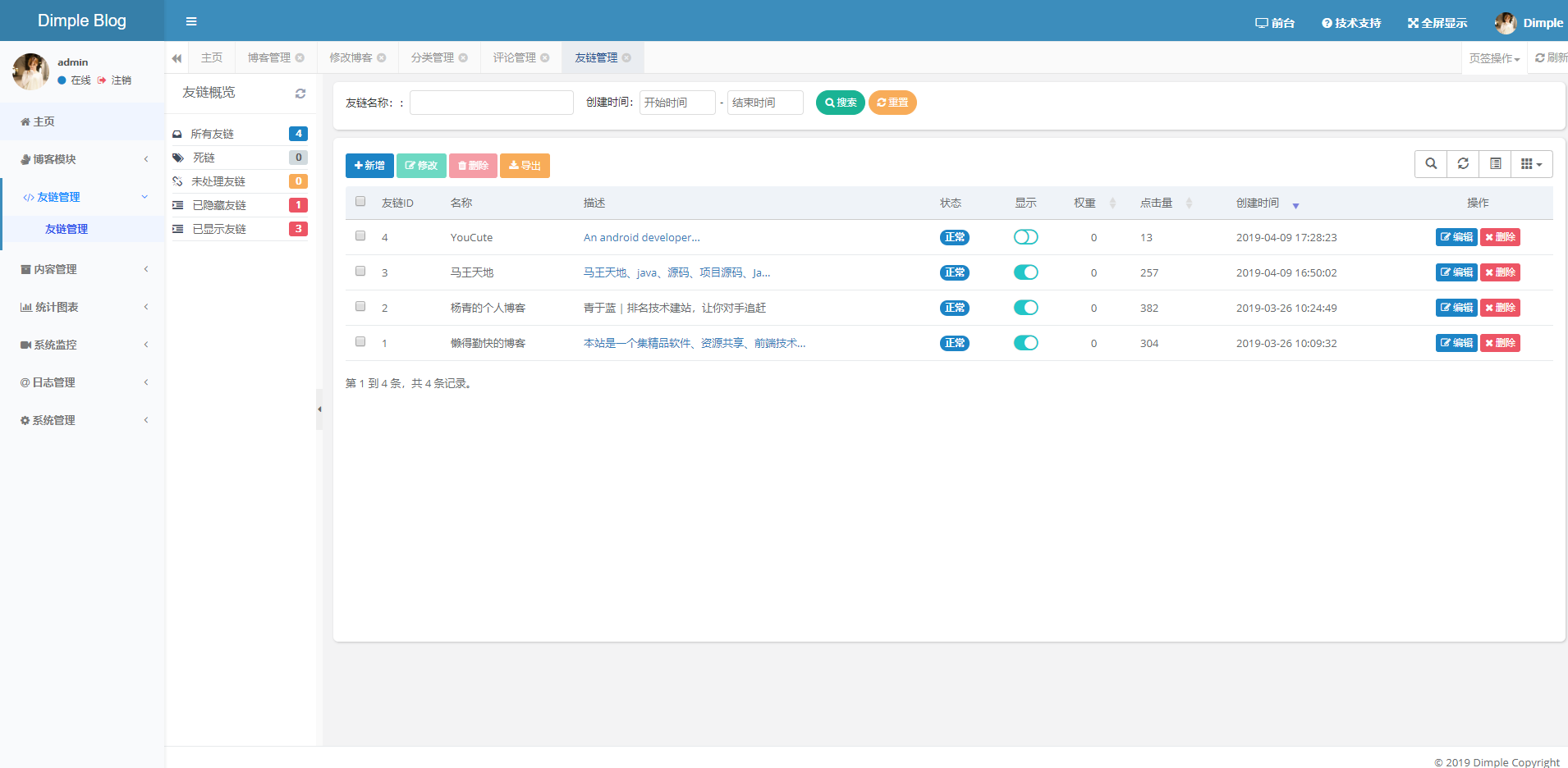Expand the 系统监控 sidebar menu

82,345
